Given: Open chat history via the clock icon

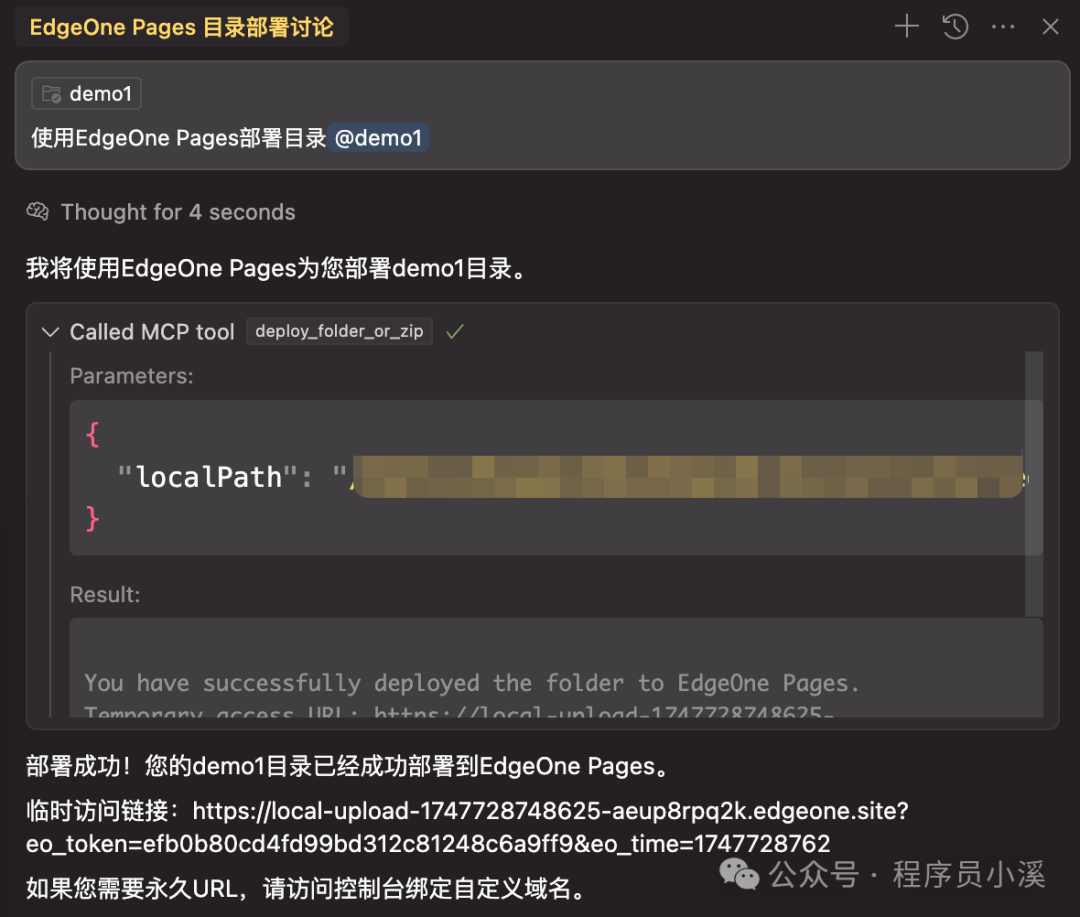Looking at the screenshot, I should tap(954, 26).
